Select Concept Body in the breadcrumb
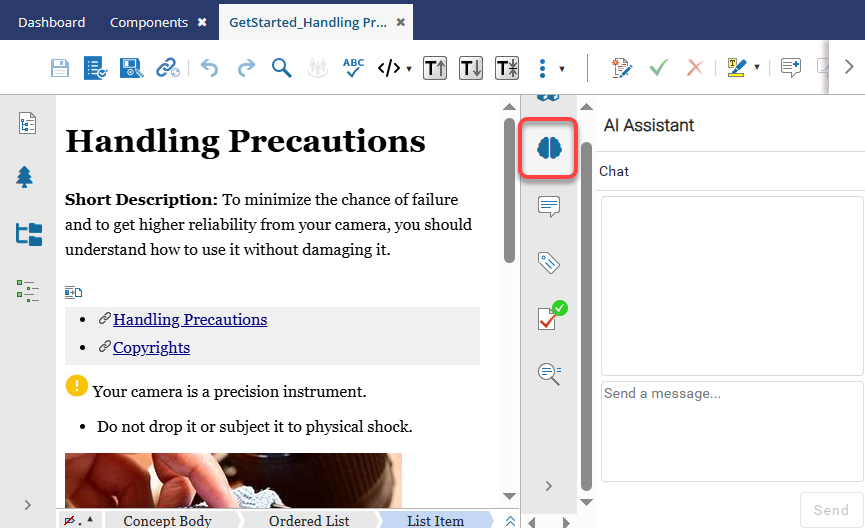The width and height of the screenshot is (865, 528). click(167, 520)
